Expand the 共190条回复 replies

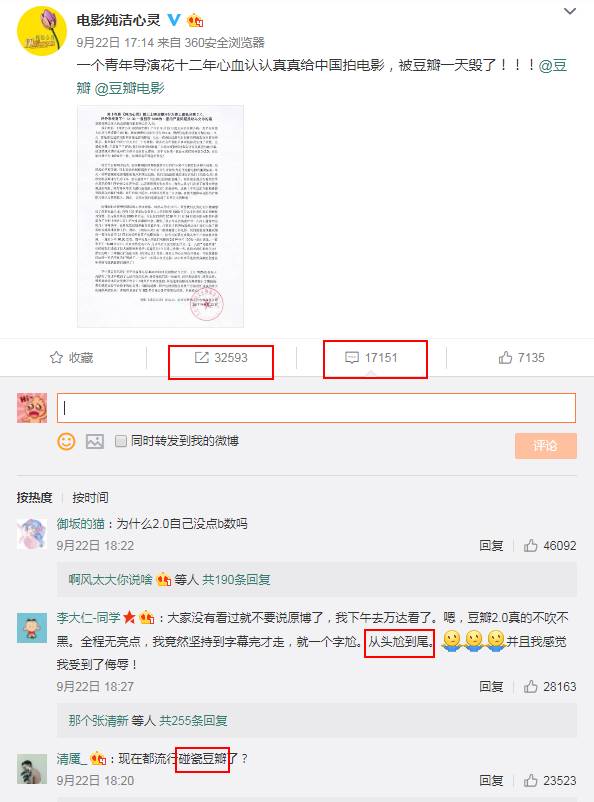[236, 580]
